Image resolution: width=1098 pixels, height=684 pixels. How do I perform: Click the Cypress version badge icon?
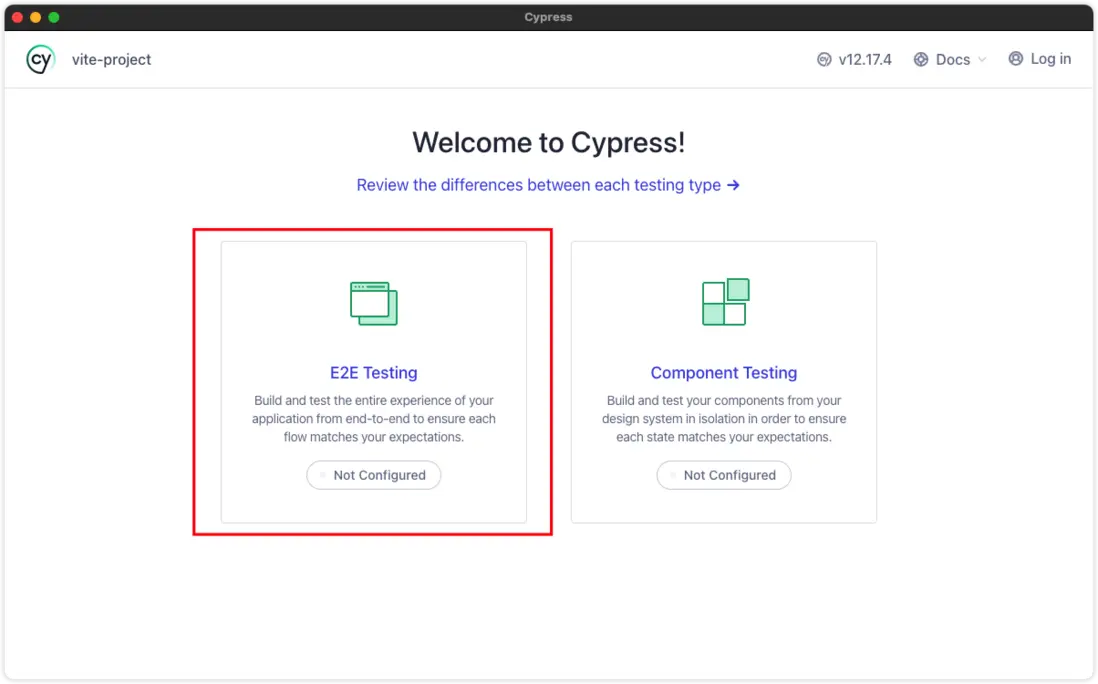pyautogui.click(x=824, y=60)
